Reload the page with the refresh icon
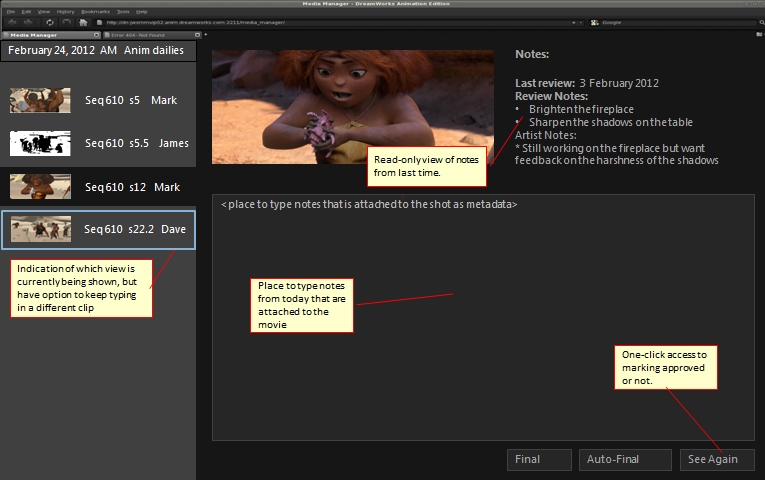The width and height of the screenshot is (765, 480). tap(50, 22)
